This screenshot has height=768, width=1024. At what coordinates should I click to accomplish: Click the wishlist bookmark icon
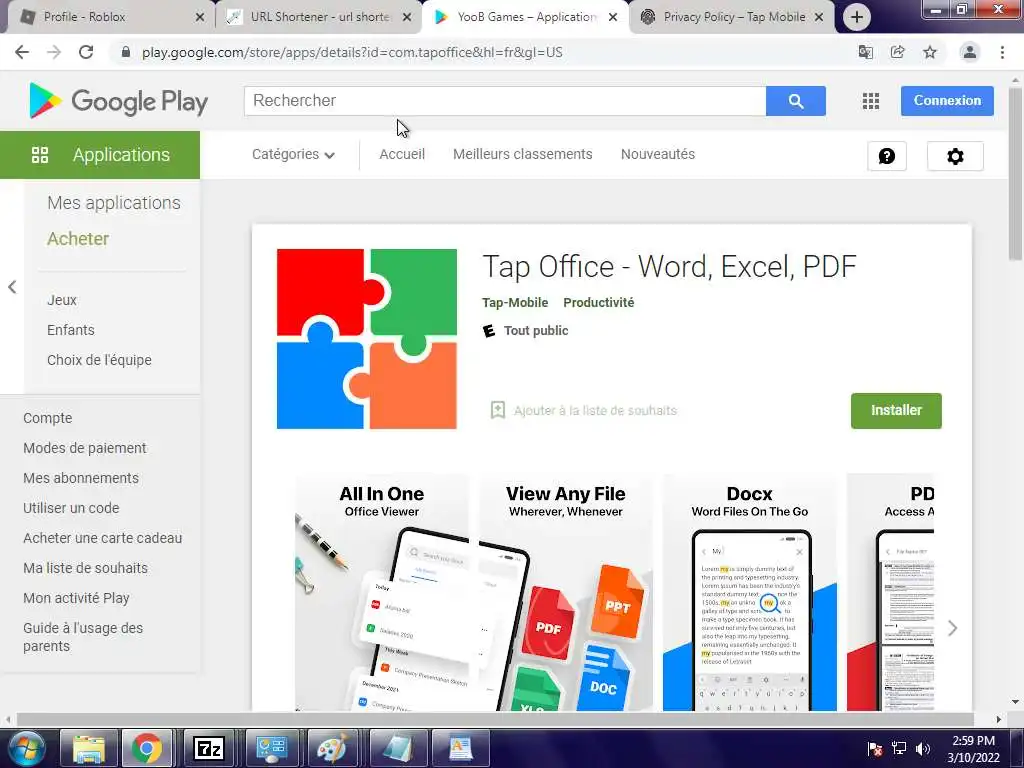pyautogui.click(x=498, y=410)
